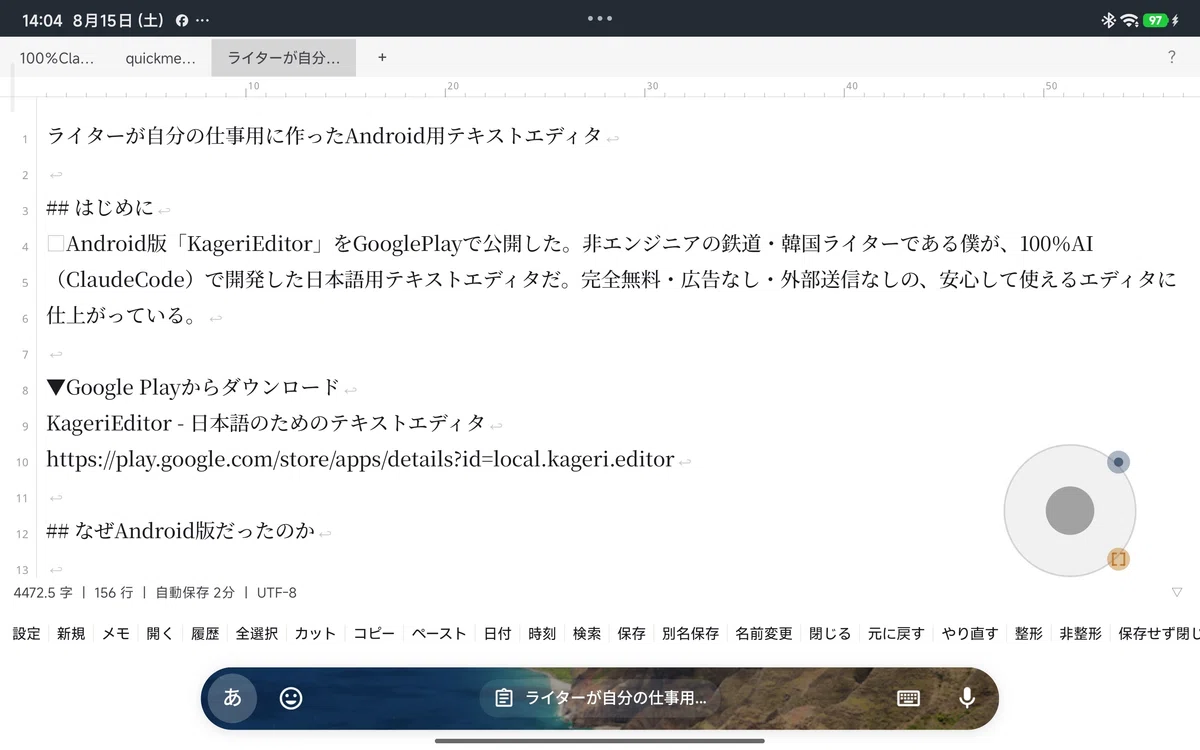Collapse toolbar with the ▽ triangle
Image resolution: width=1200 pixels, height=750 pixels.
1176,592
